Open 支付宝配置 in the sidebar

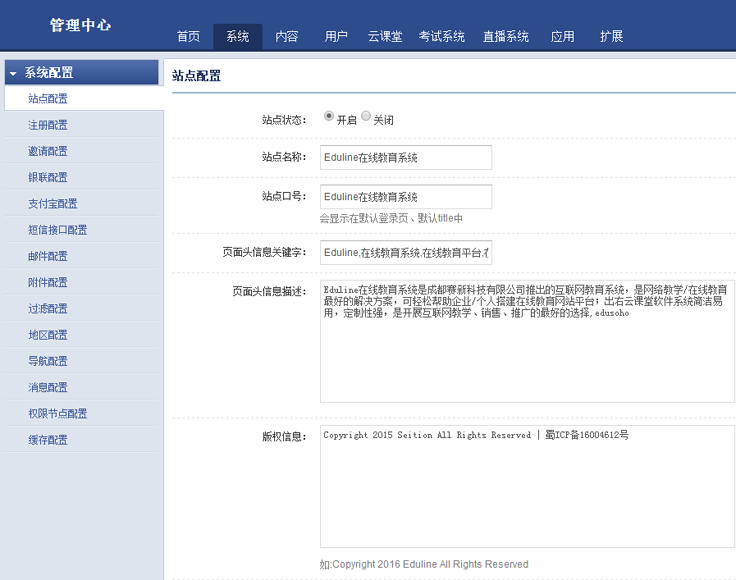coord(53,204)
